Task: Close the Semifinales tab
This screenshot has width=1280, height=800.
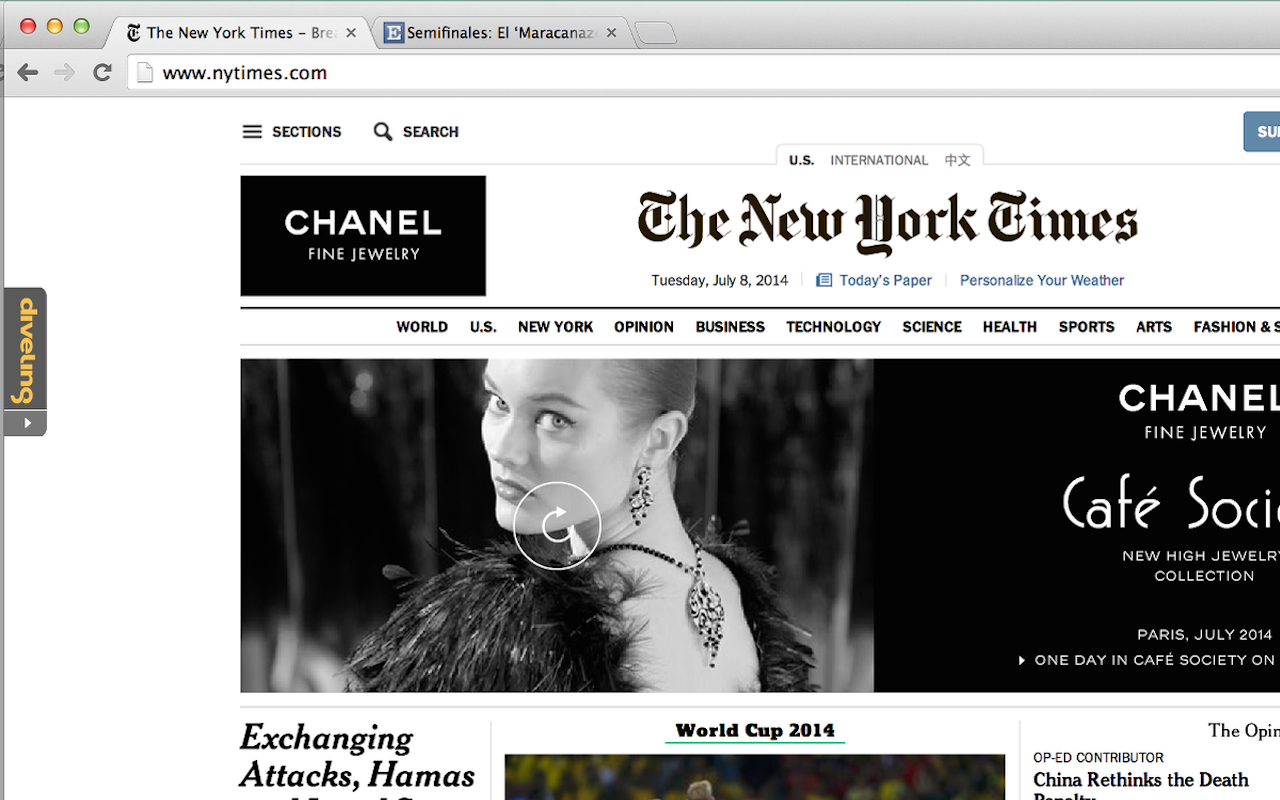Action: point(611,33)
